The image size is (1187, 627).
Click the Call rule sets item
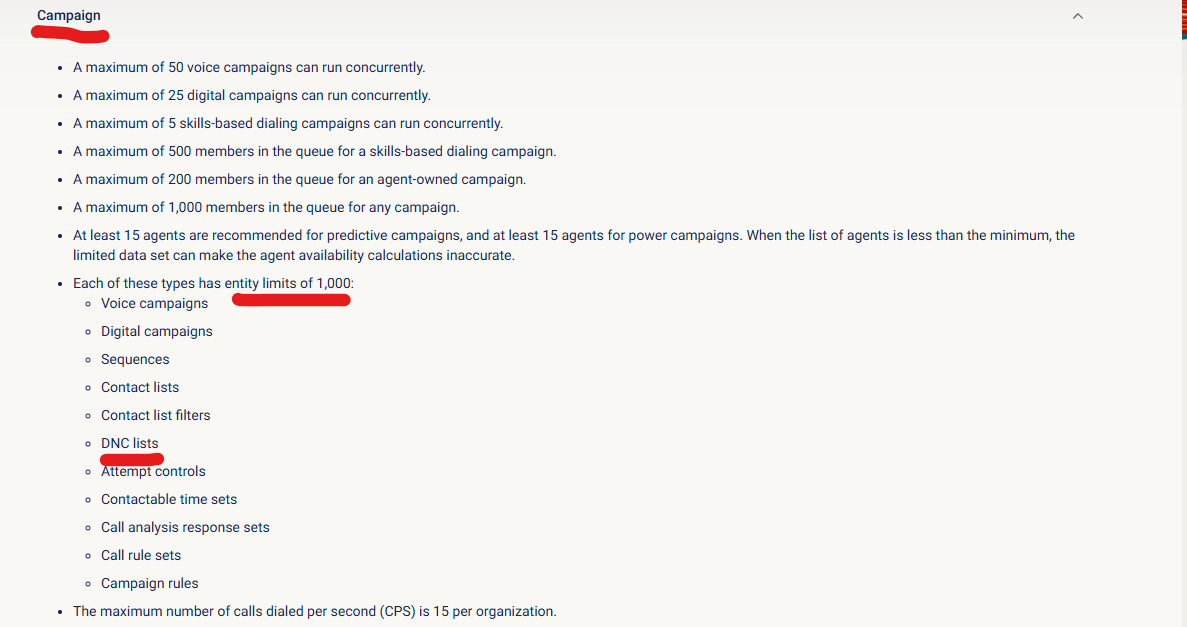(x=141, y=555)
